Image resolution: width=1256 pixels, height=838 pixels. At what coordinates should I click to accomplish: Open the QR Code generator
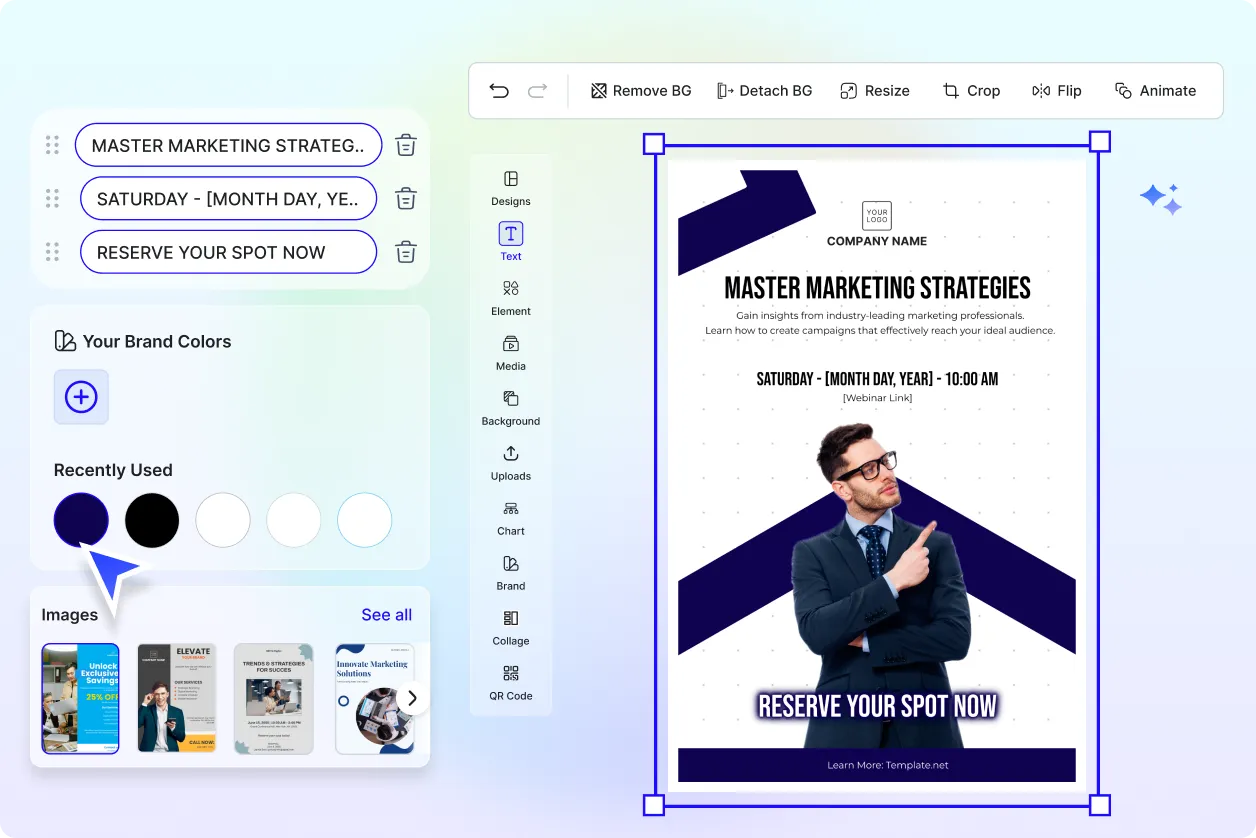click(510, 683)
